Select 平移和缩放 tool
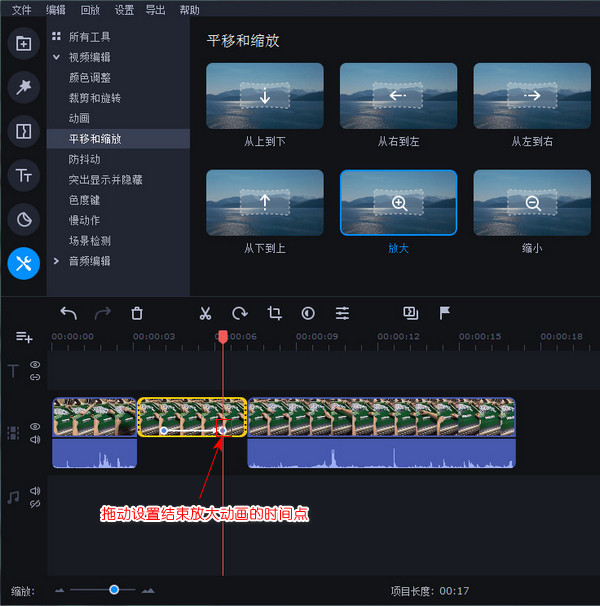This screenshot has height=606, width=600. [118, 139]
